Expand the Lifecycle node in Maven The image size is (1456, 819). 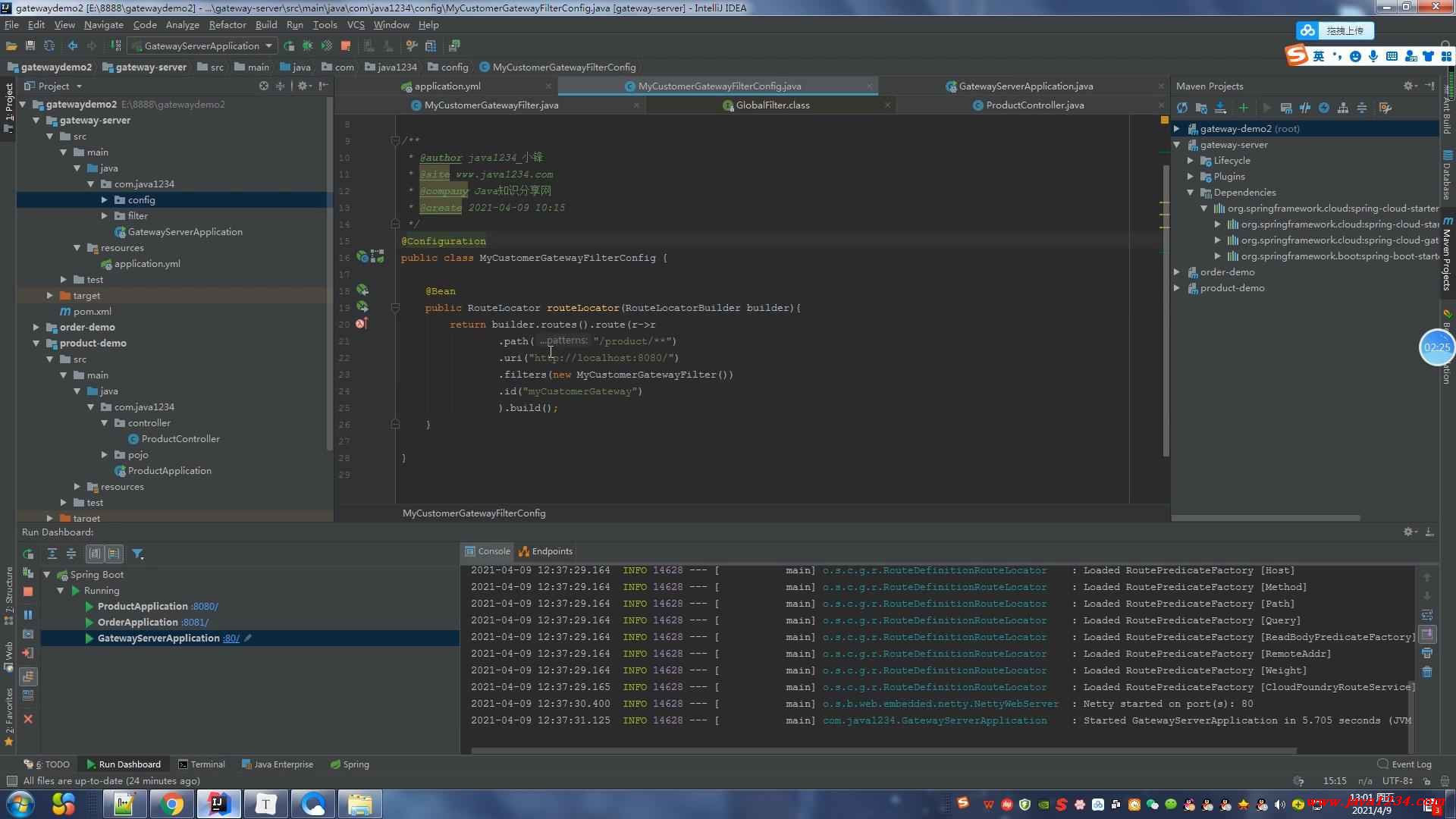tap(1191, 161)
